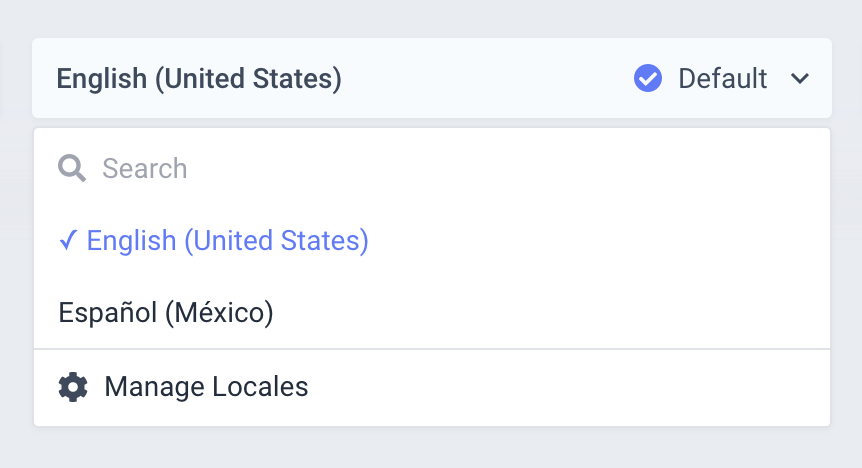Click the Locales word in footer
862x468 pixels.
coord(260,387)
